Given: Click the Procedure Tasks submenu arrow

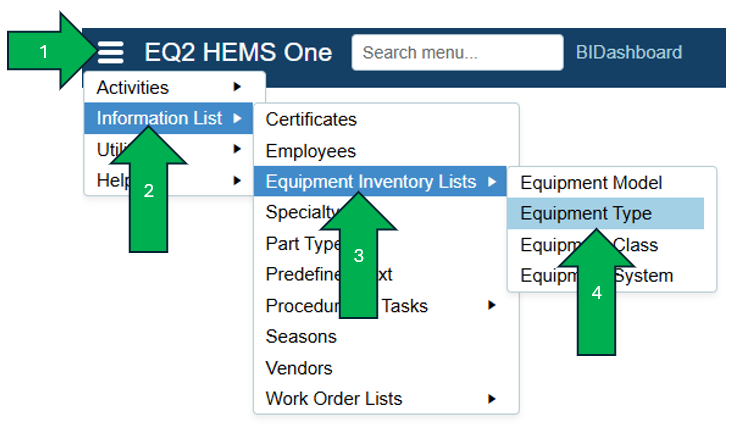Looking at the screenshot, I should (492, 305).
